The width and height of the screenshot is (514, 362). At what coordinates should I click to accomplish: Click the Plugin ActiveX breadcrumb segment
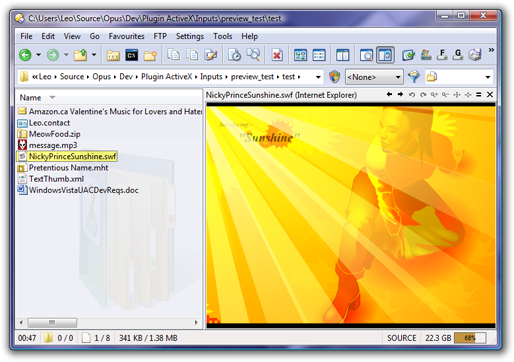(167, 77)
